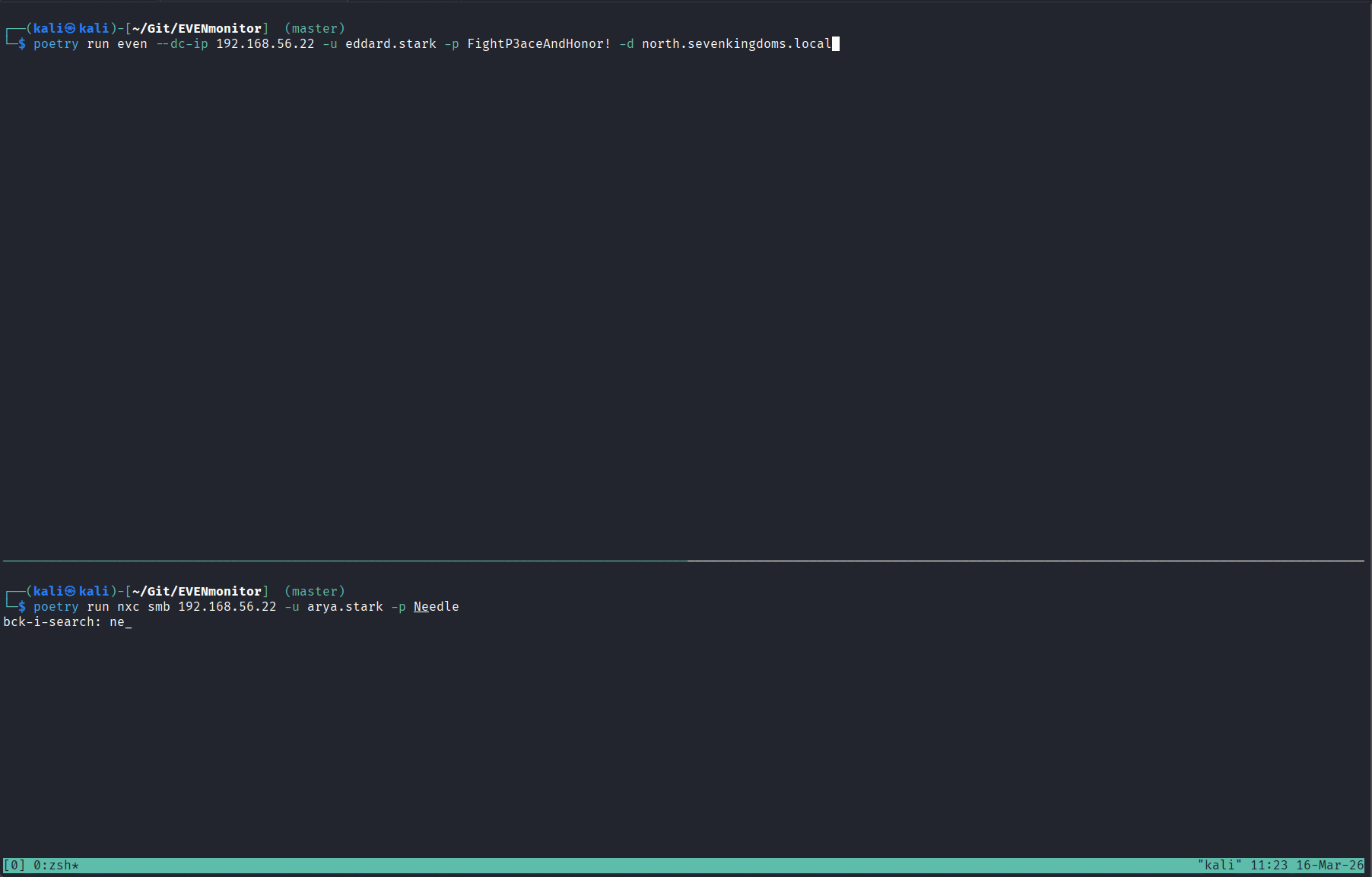This screenshot has width=1372, height=877.
Task: Click '~/Git/EVENmonitor' path in top pane
Action: (x=197, y=28)
